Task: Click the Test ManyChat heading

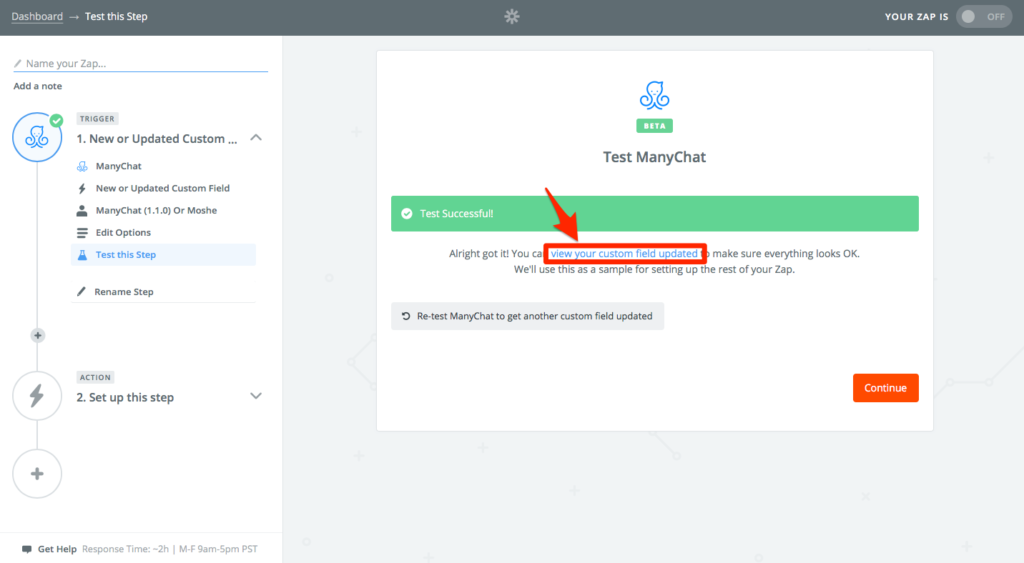Action: 654,157
